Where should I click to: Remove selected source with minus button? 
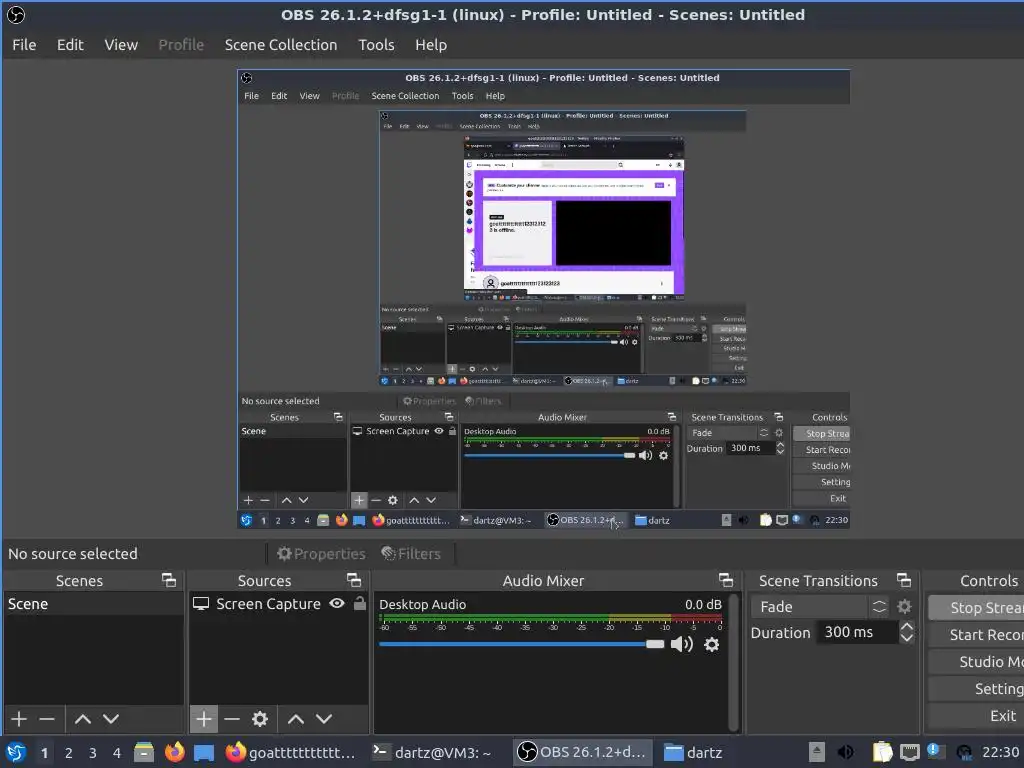tap(232, 719)
